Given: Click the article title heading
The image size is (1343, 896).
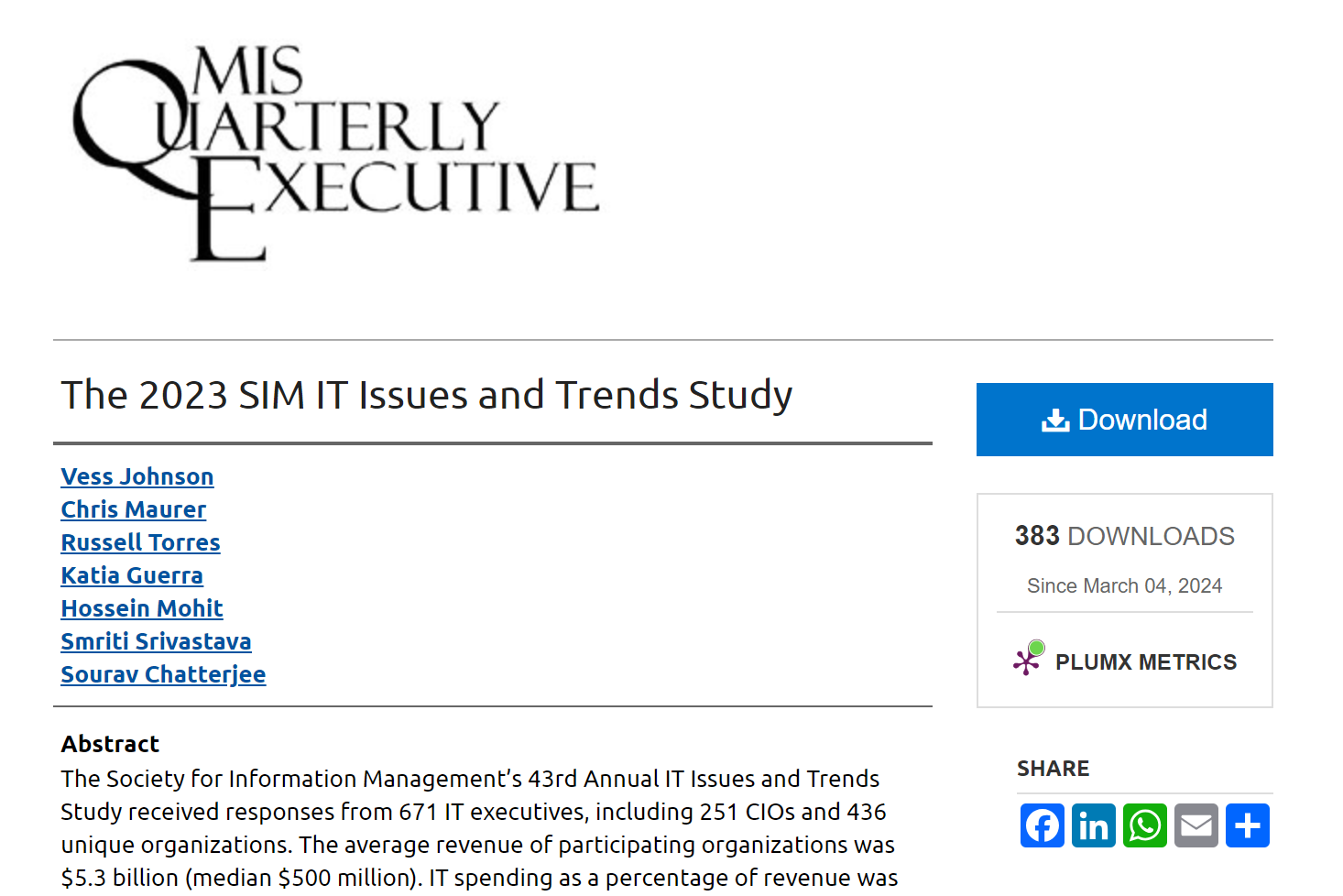Looking at the screenshot, I should coord(427,396).
